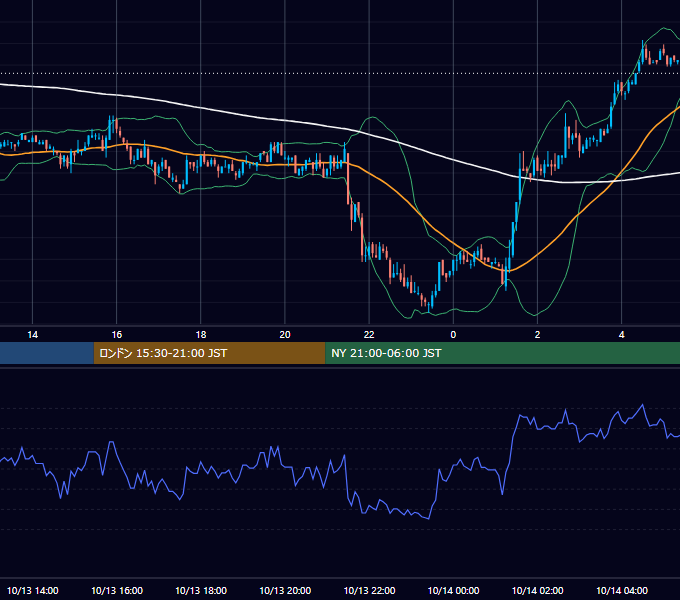Click the 16 hour label on price chart axis
This screenshot has width=680, height=600.
tap(117, 335)
